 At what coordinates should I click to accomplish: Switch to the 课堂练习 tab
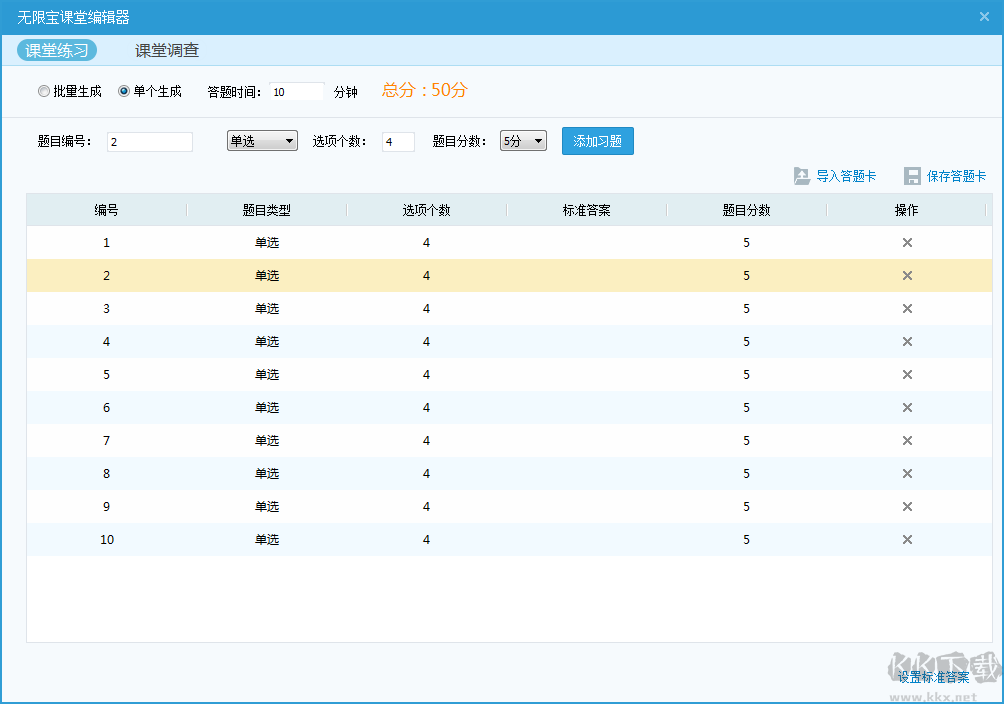pyautogui.click(x=57, y=51)
